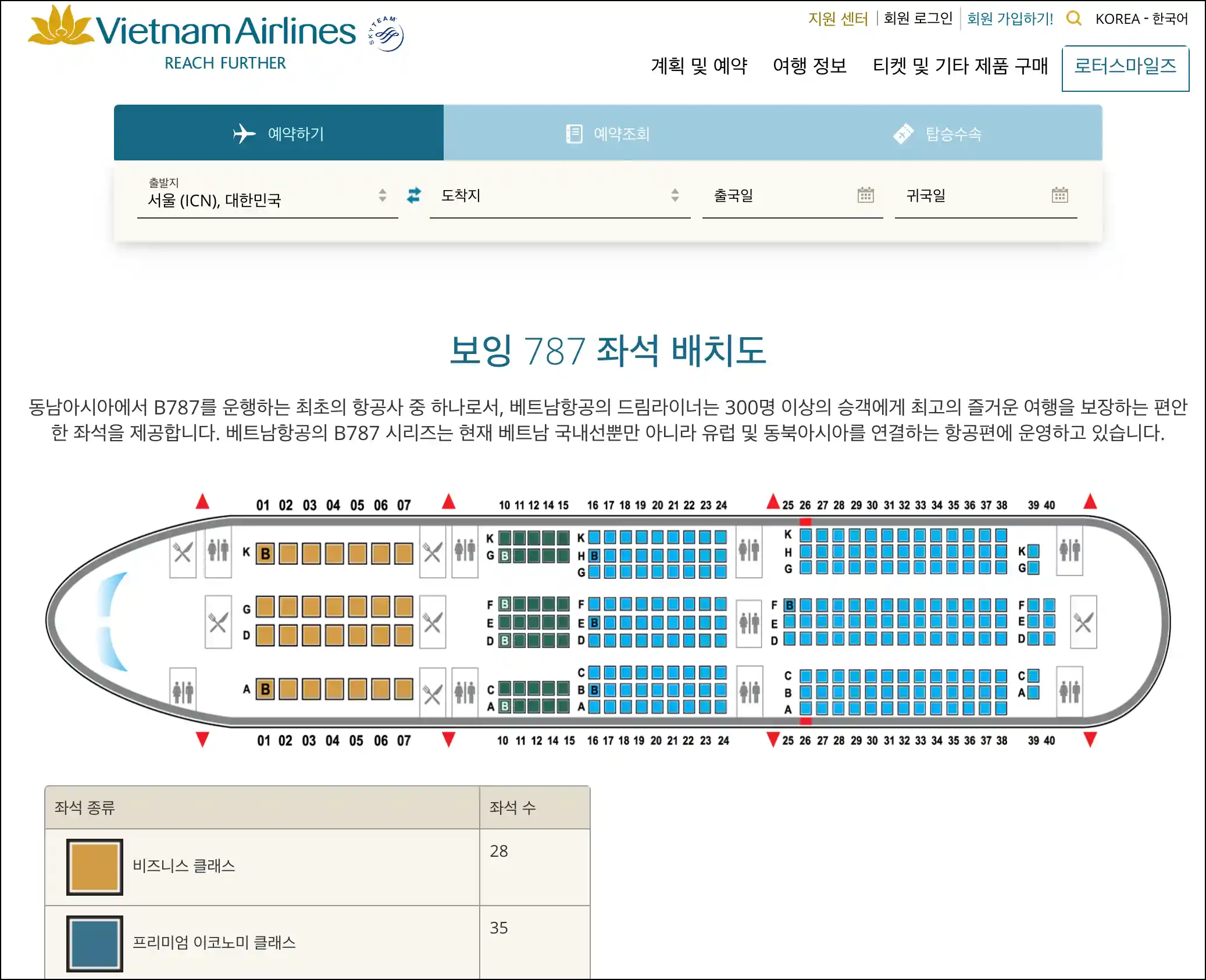
Task: Click the 귀국일 date field
Action: [x=986, y=196]
